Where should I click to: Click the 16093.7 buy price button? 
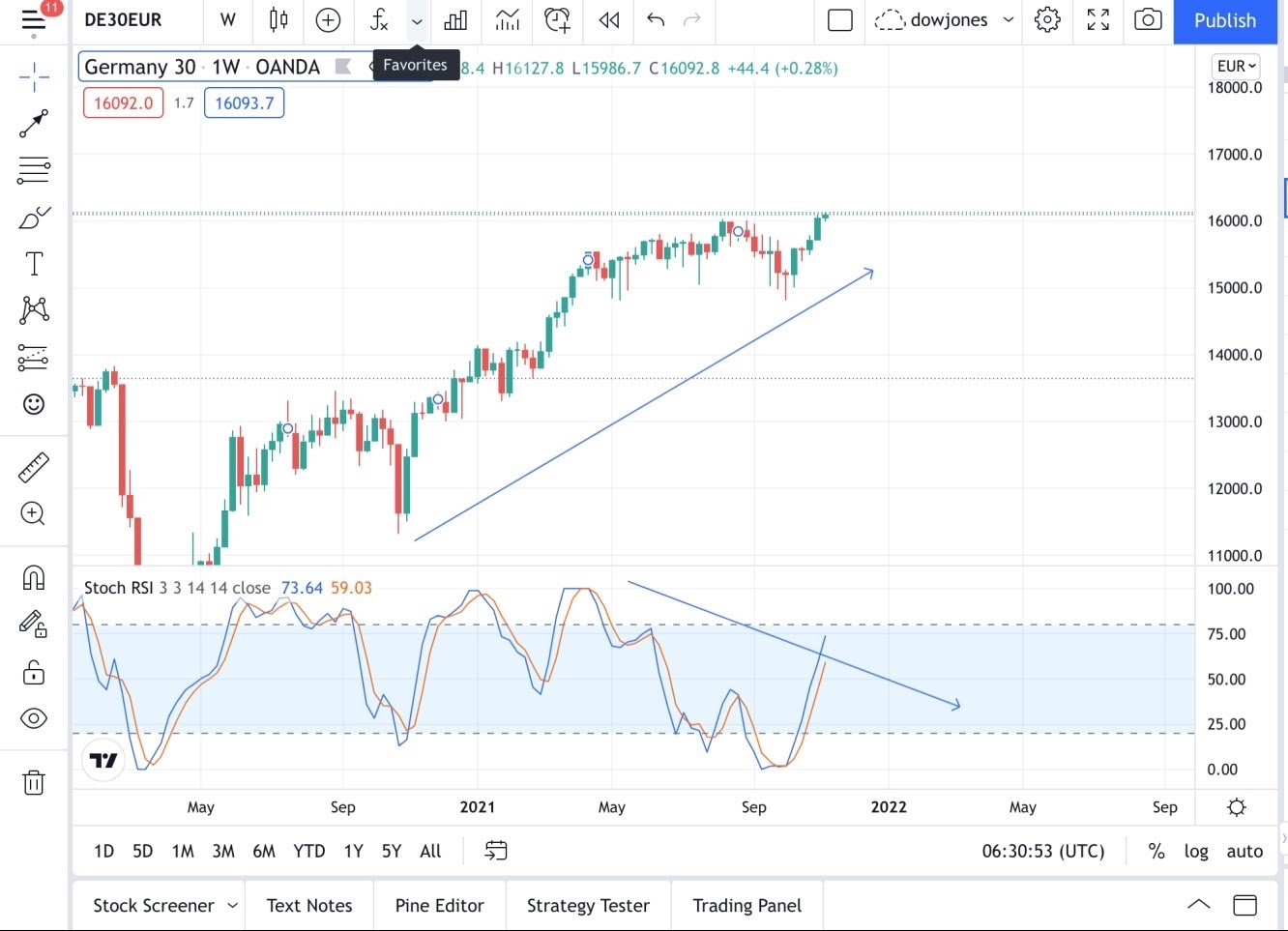tap(244, 102)
